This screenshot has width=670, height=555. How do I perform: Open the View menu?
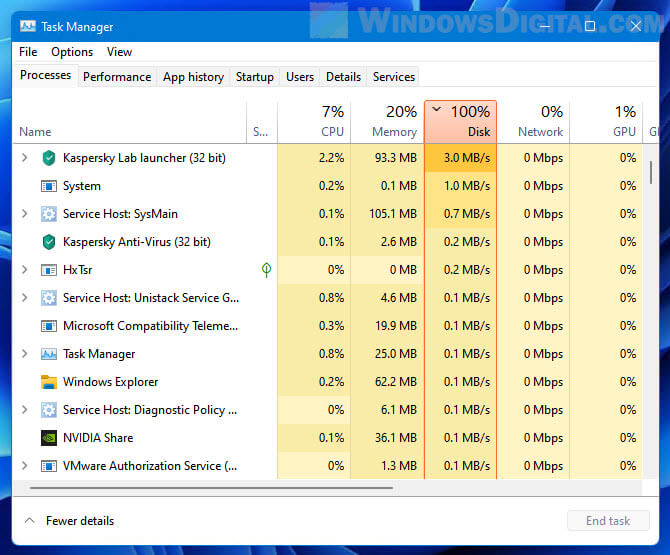[x=119, y=52]
